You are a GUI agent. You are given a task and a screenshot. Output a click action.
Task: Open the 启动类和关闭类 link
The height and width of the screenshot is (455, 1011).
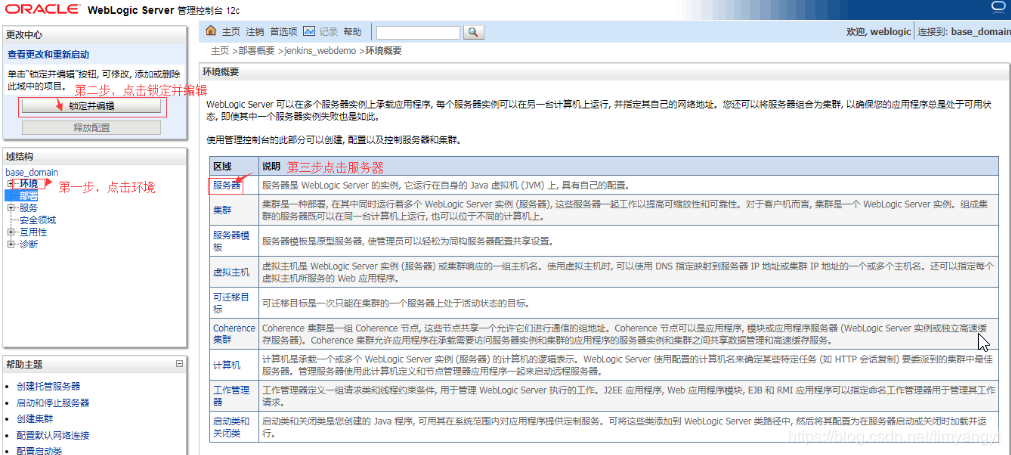coord(231,426)
